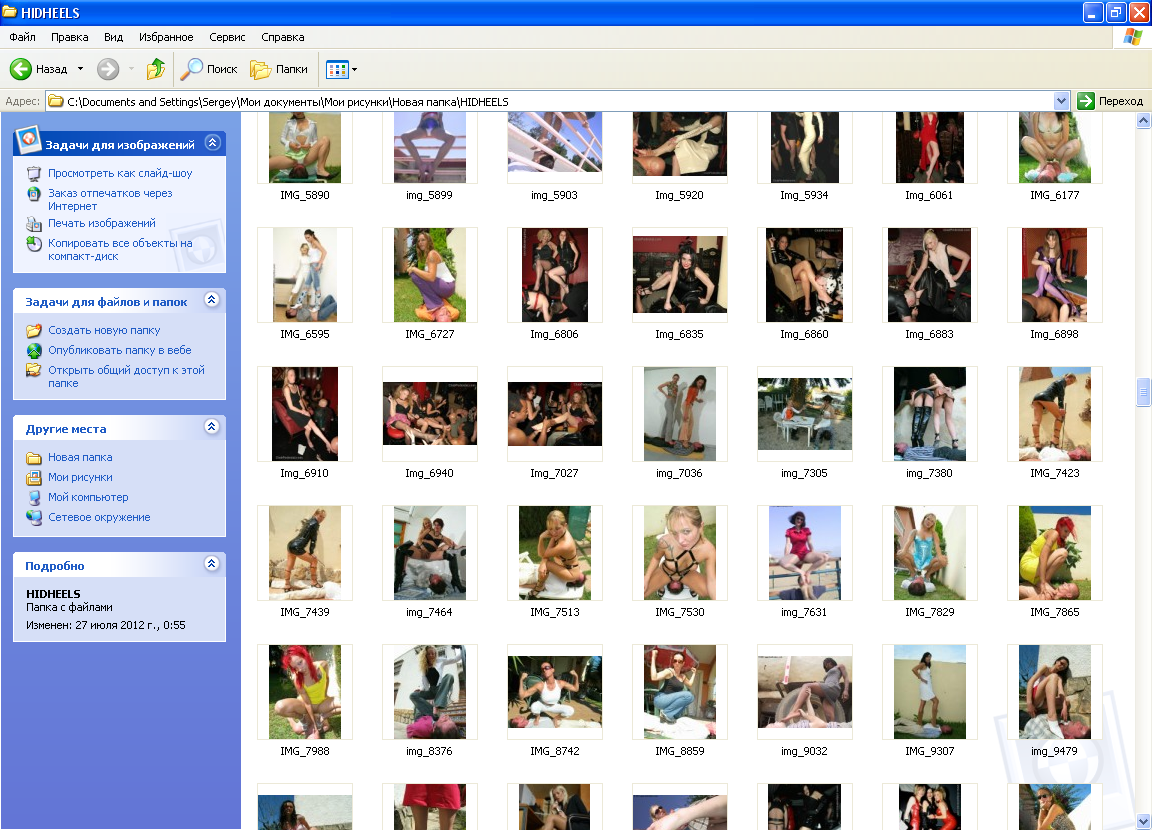Select thumbnail IMG_7513
The width and height of the screenshot is (1152, 830).
(x=555, y=552)
